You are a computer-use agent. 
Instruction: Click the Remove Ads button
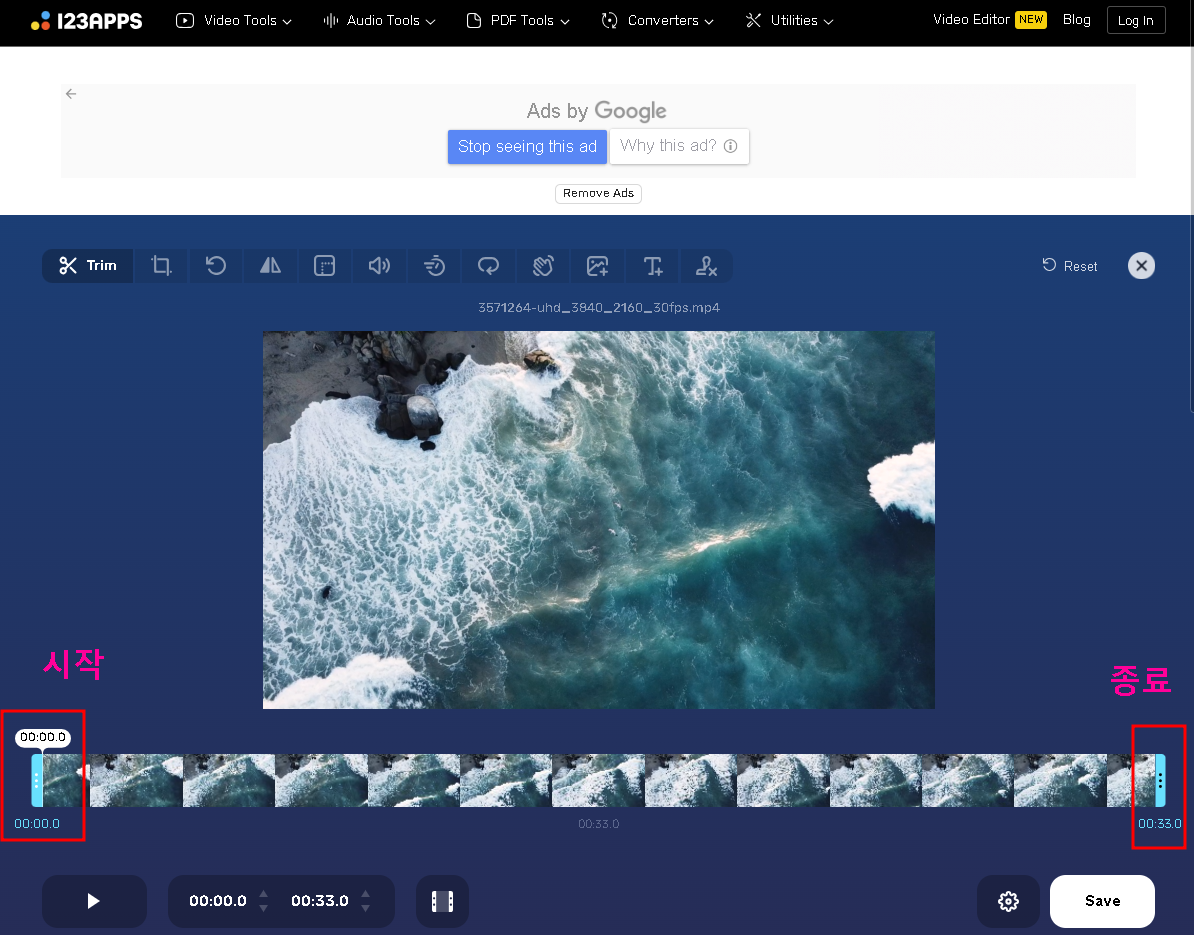pos(598,193)
